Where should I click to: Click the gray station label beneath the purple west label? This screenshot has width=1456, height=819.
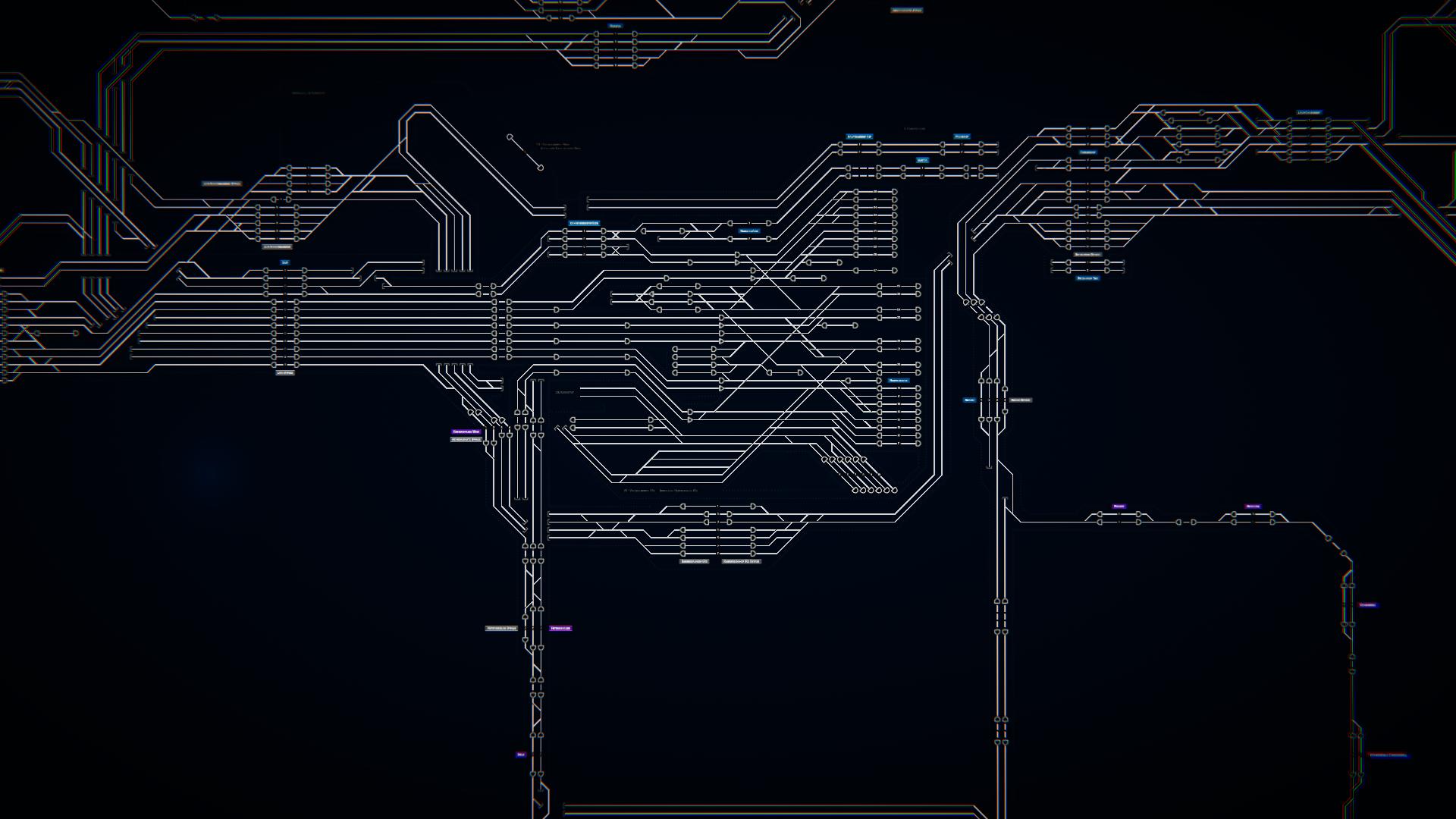click(466, 439)
